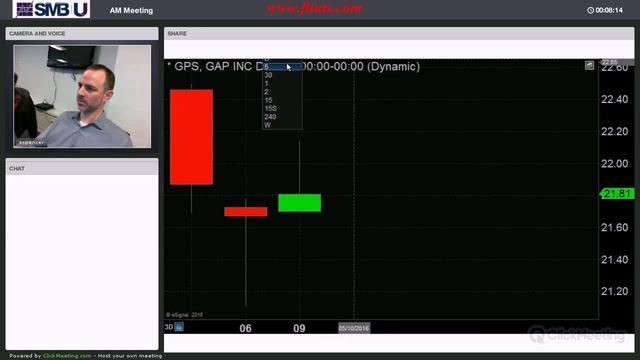Click the green candlestick for day 09
Viewport: 640px width, 360px height.
click(x=300, y=203)
